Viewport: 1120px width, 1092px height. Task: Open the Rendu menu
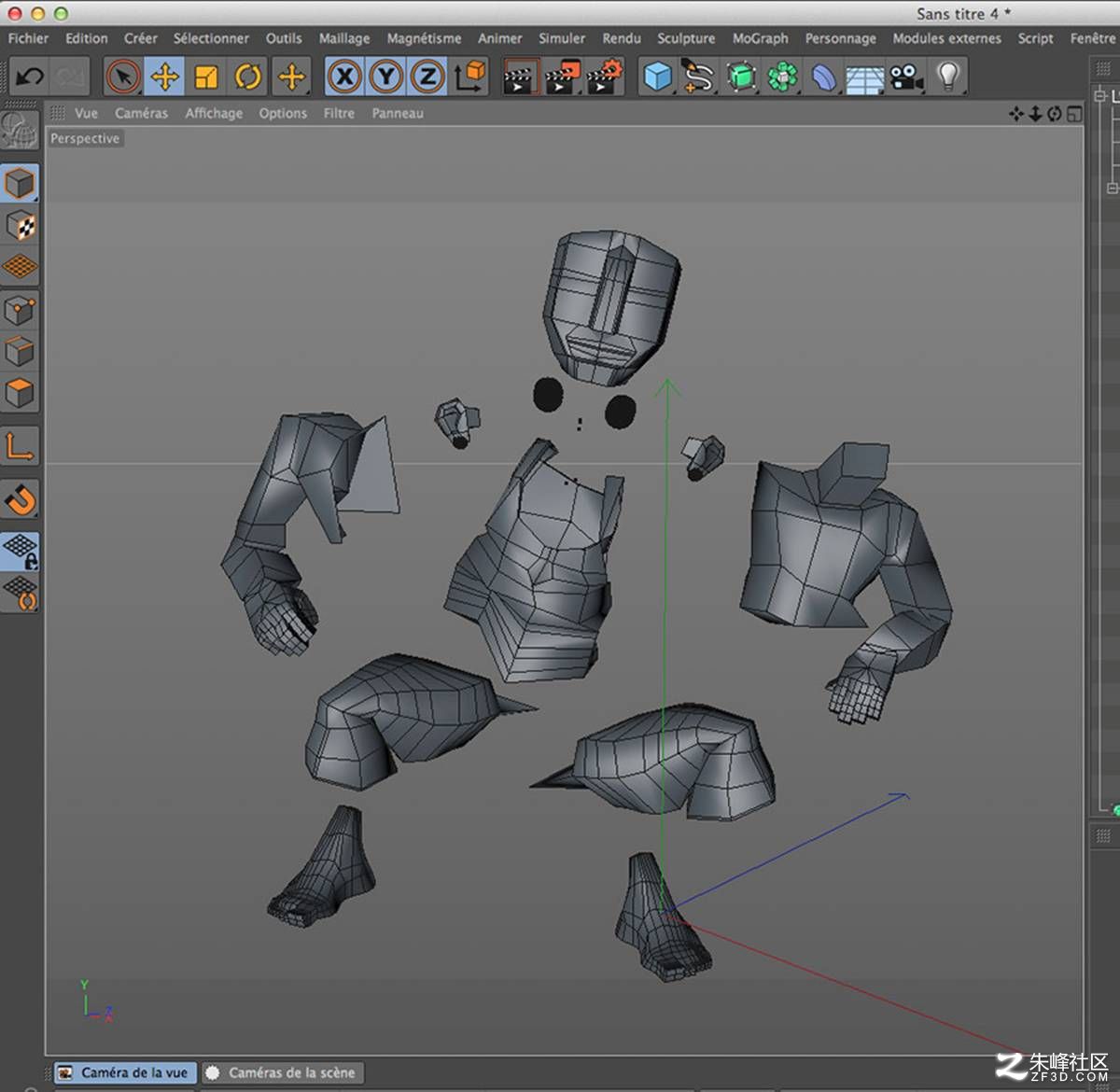(622, 38)
